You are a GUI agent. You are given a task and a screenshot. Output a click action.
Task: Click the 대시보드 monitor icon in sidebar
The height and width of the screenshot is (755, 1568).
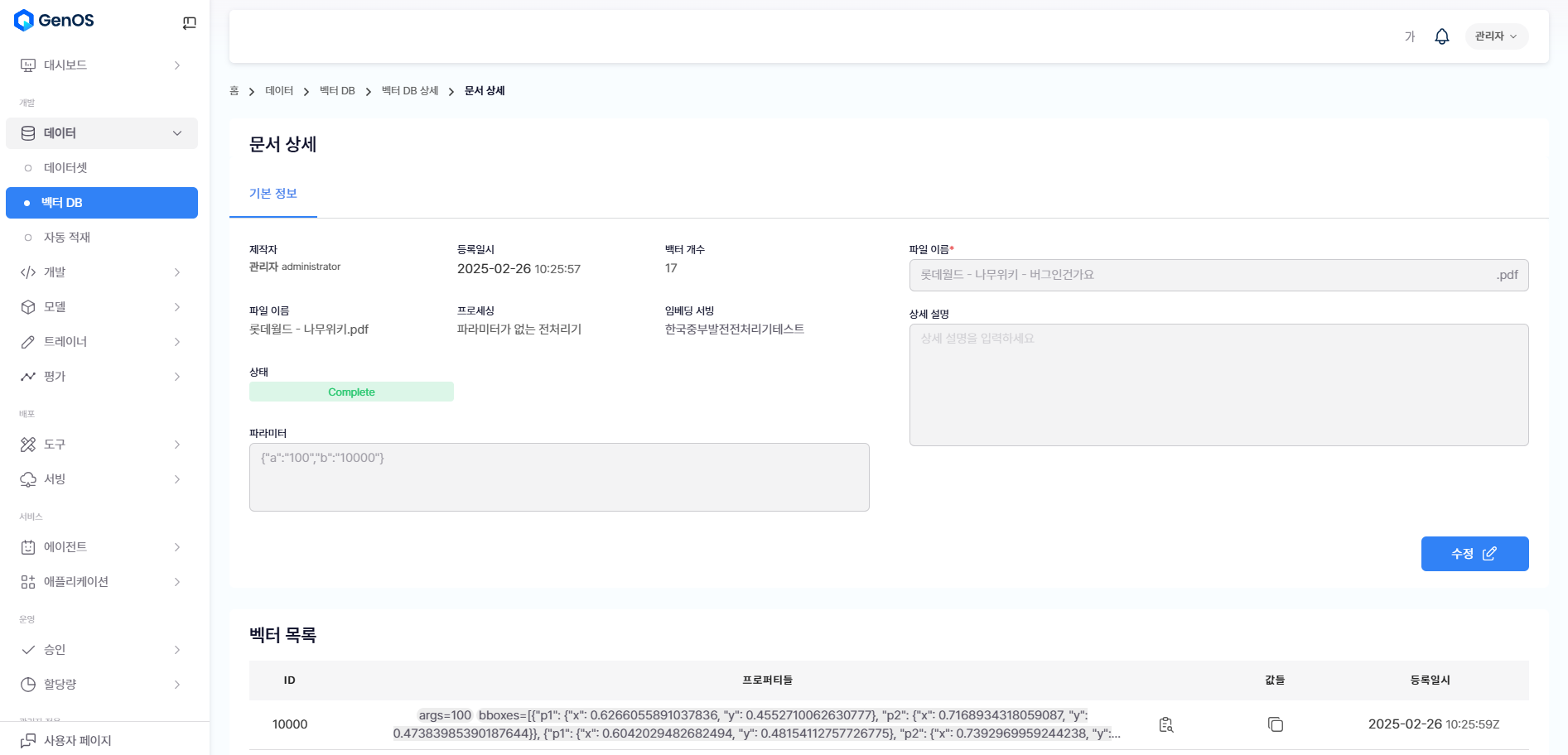click(x=28, y=65)
